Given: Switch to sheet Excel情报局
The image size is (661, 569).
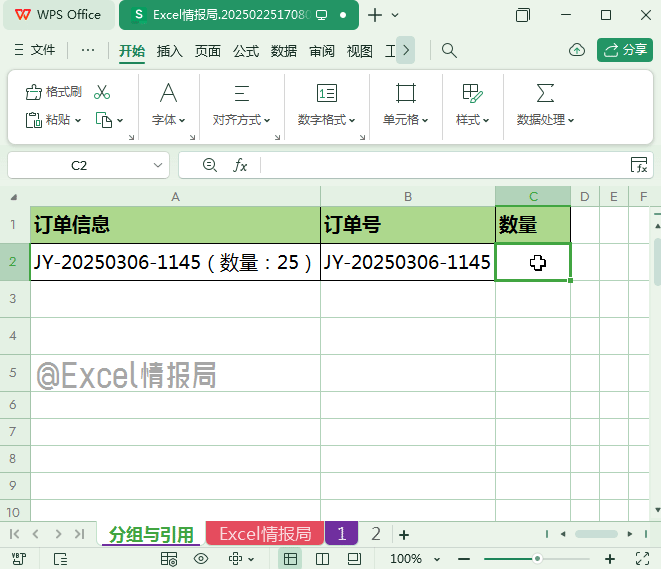Looking at the screenshot, I should point(265,534).
